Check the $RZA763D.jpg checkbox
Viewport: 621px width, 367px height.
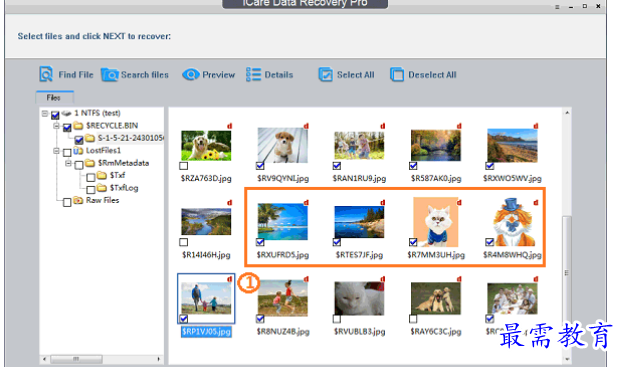pyautogui.click(x=183, y=166)
